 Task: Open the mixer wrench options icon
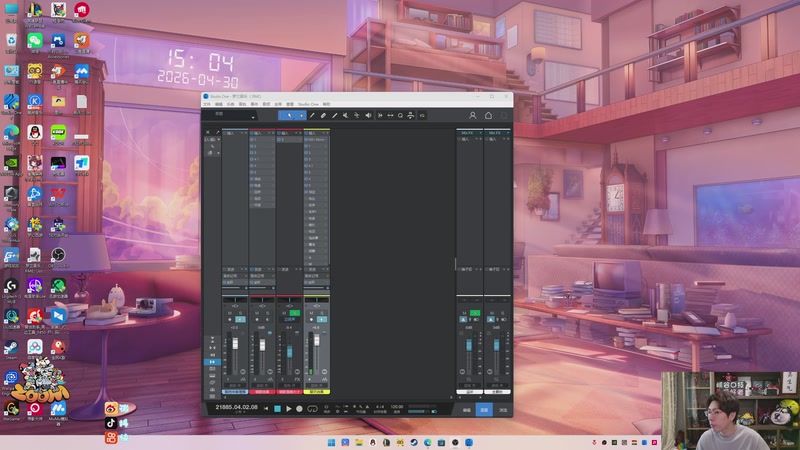click(x=212, y=146)
